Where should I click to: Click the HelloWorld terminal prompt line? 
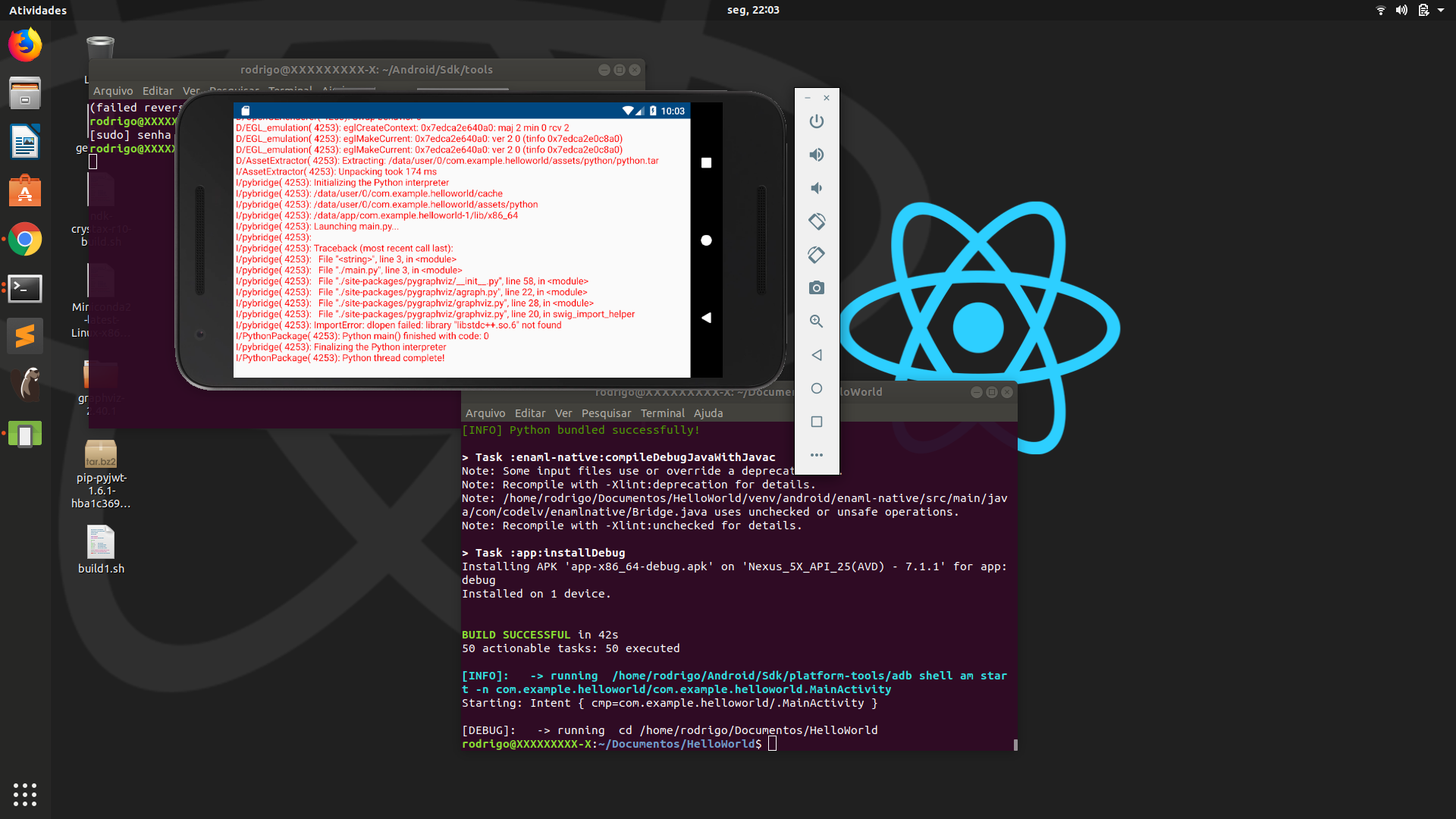[619, 744]
